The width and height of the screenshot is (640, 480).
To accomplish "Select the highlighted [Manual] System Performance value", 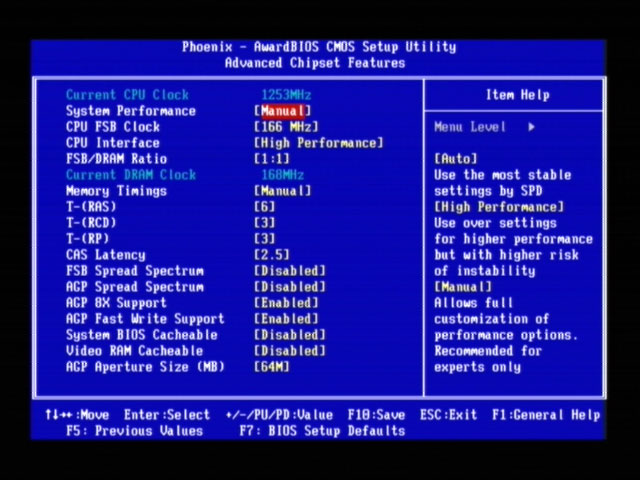I will [282, 111].
